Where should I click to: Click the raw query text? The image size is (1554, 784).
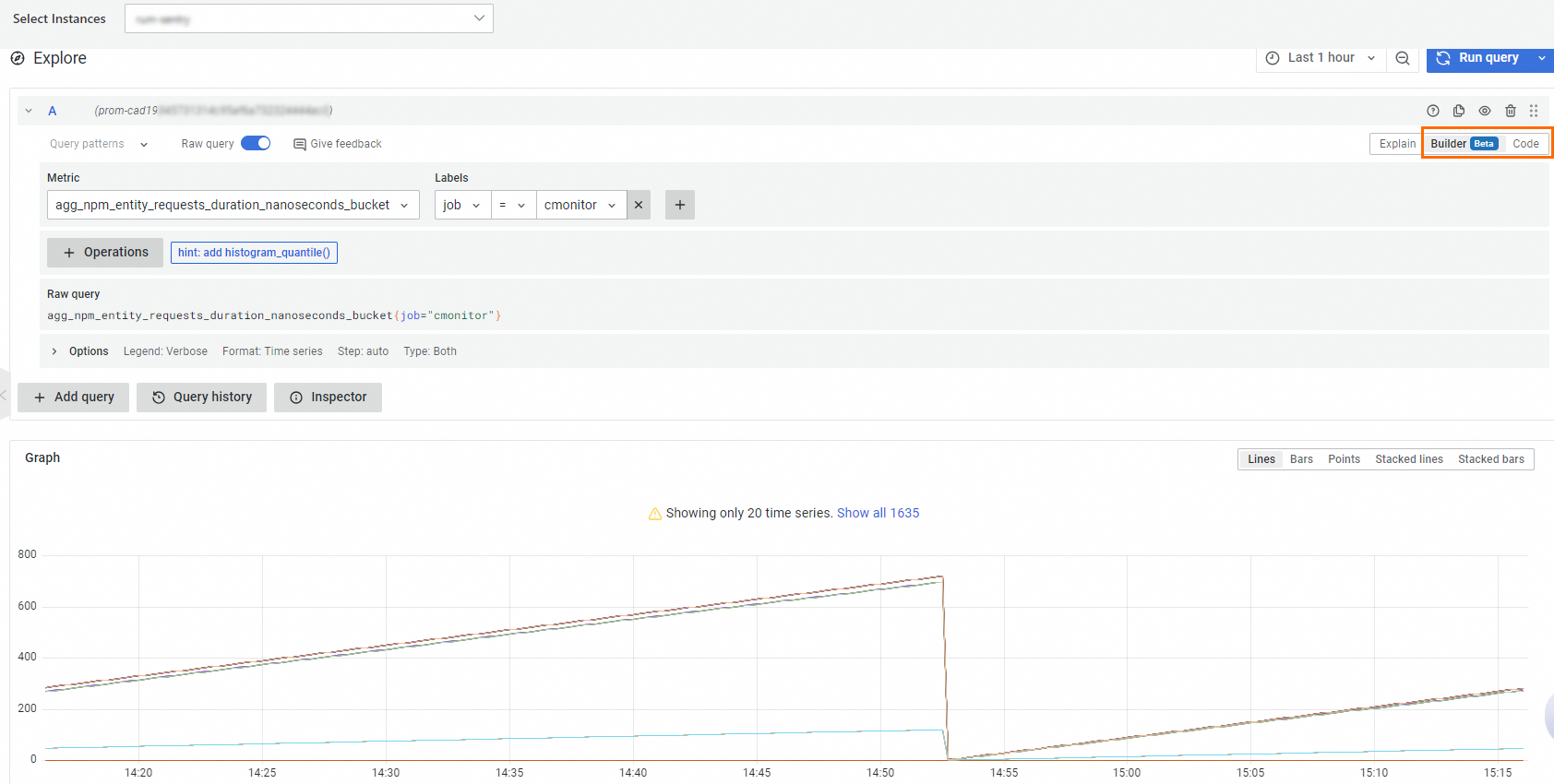274,315
